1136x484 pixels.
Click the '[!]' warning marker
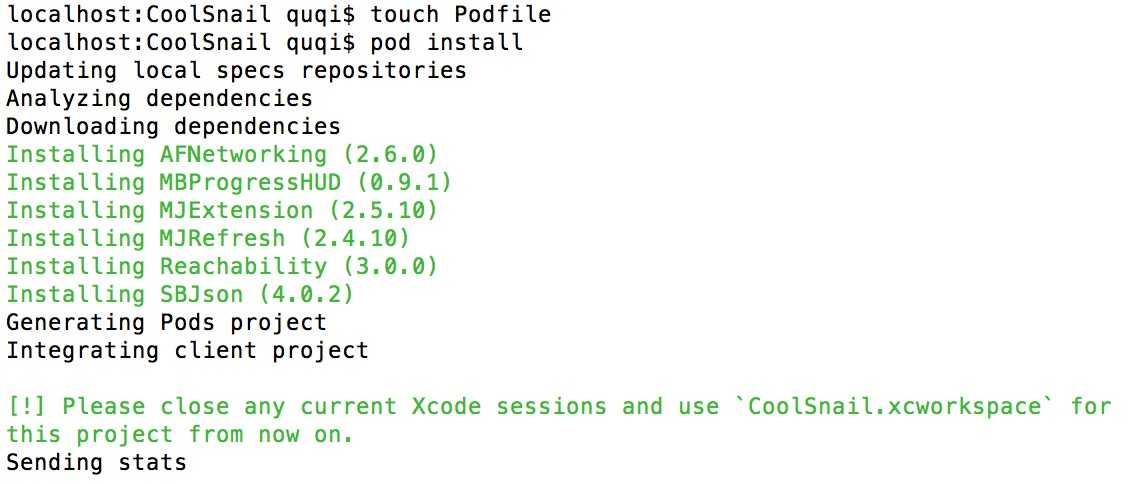point(28,406)
